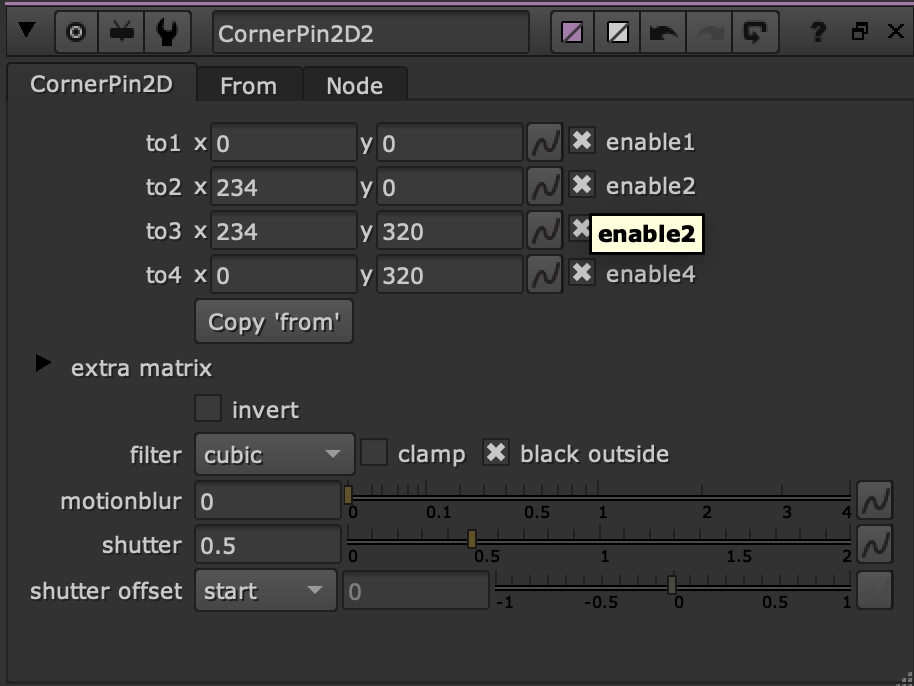This screenshot has width=914, height=686.
Task: Open animation curve menu for to1
Action: point(544,142)
